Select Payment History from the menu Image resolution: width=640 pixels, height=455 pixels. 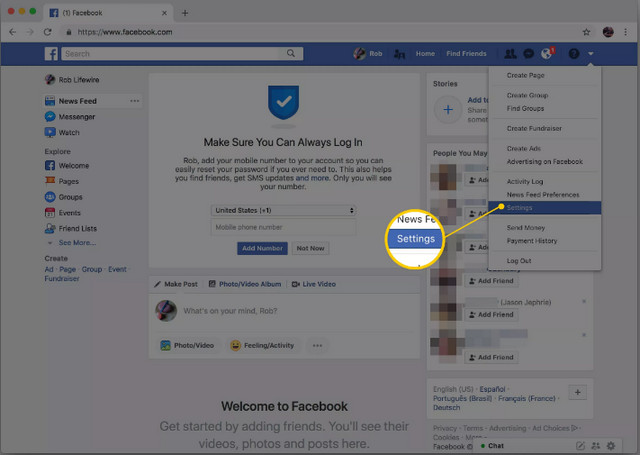[x=532, y=241]
